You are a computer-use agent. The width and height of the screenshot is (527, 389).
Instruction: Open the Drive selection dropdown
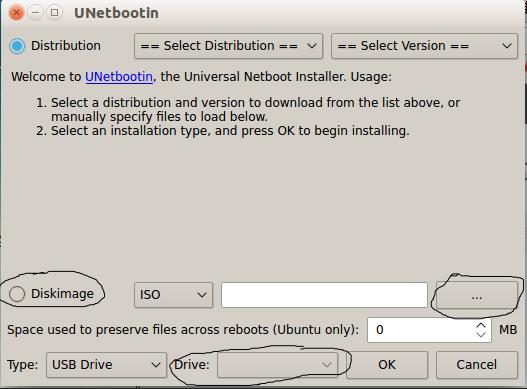[x=278, y=365]
